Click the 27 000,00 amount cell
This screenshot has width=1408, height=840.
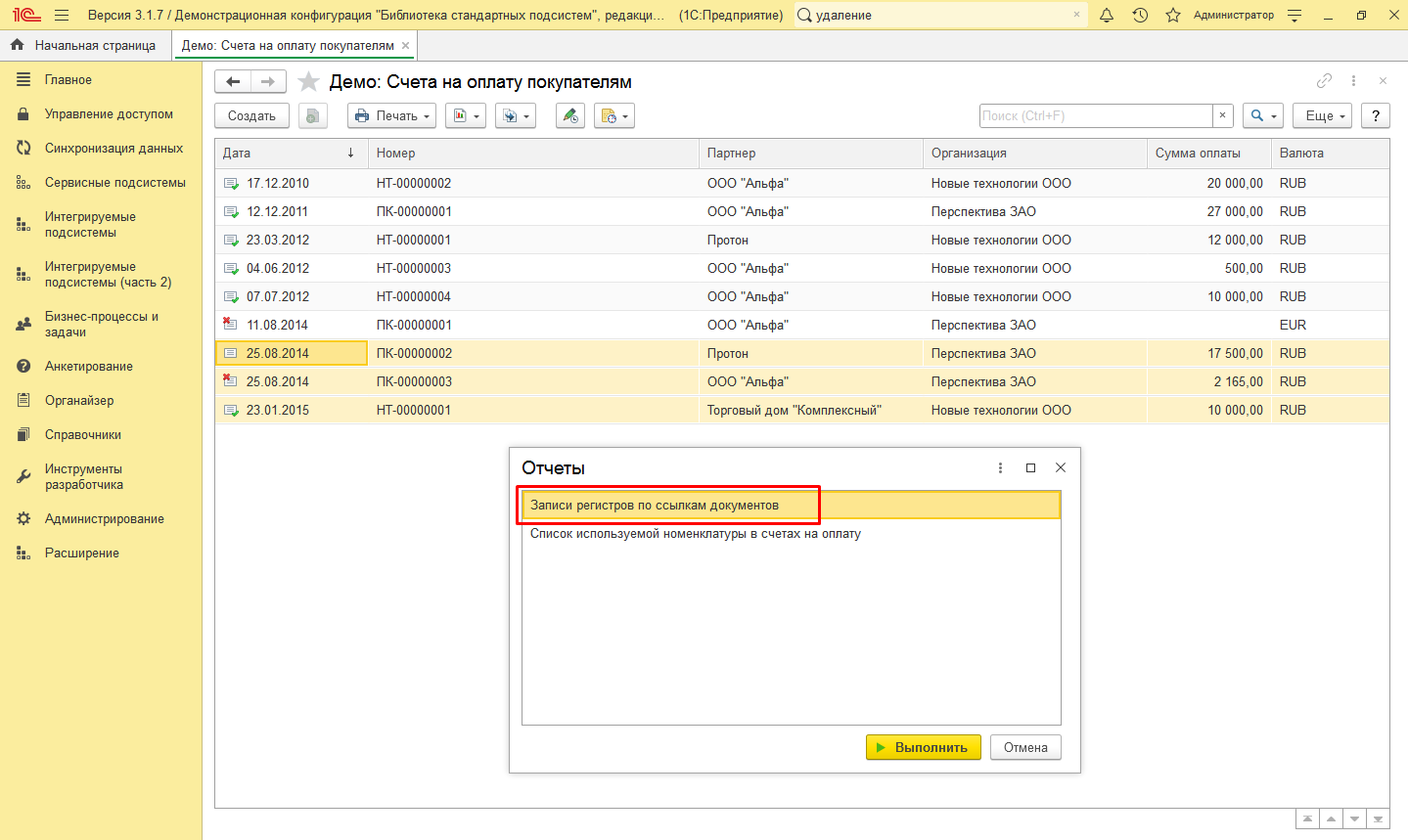[1209, 212]
